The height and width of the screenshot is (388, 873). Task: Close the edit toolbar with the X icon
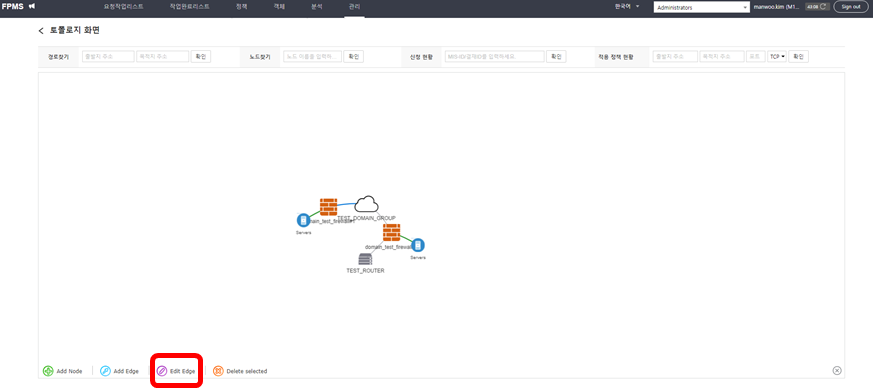(x=837, y=371)
